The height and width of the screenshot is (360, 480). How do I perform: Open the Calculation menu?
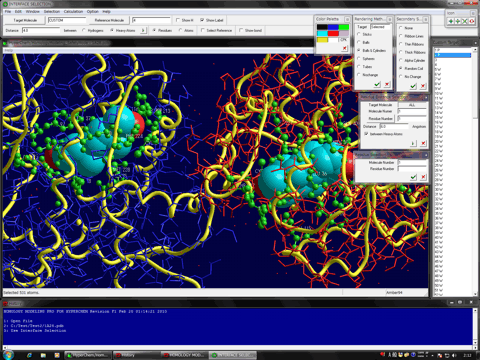(73, 11)
